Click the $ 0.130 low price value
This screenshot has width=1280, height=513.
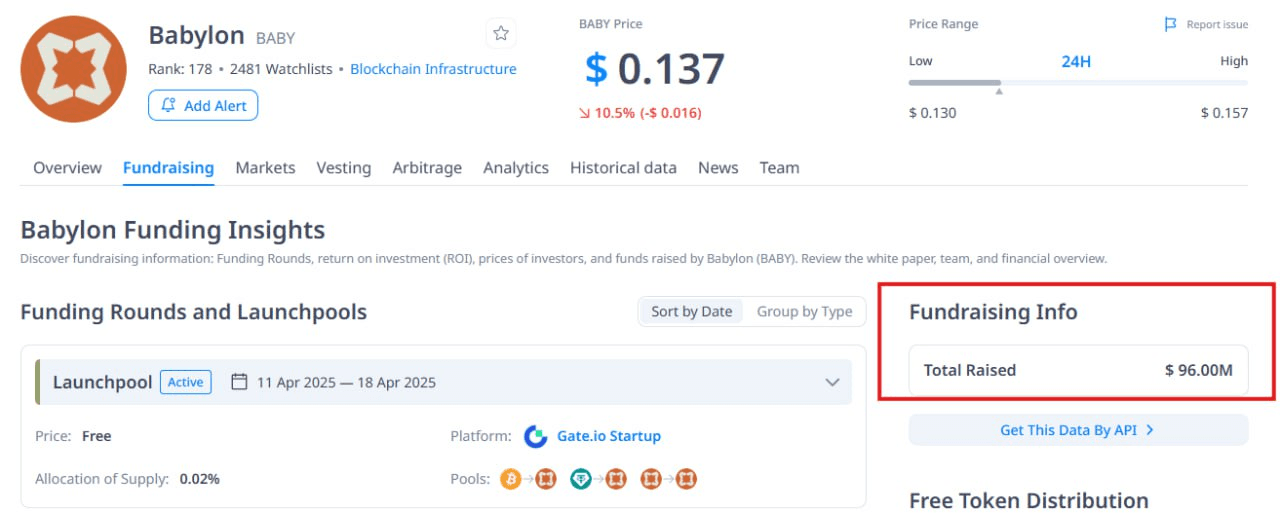tap(932, 113)
